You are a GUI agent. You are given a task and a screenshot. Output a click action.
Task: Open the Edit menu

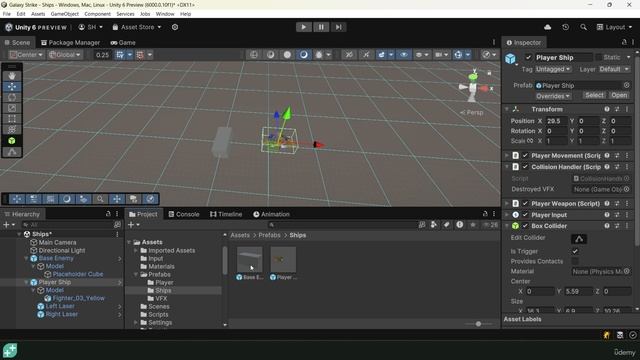[x=21, y=14]
